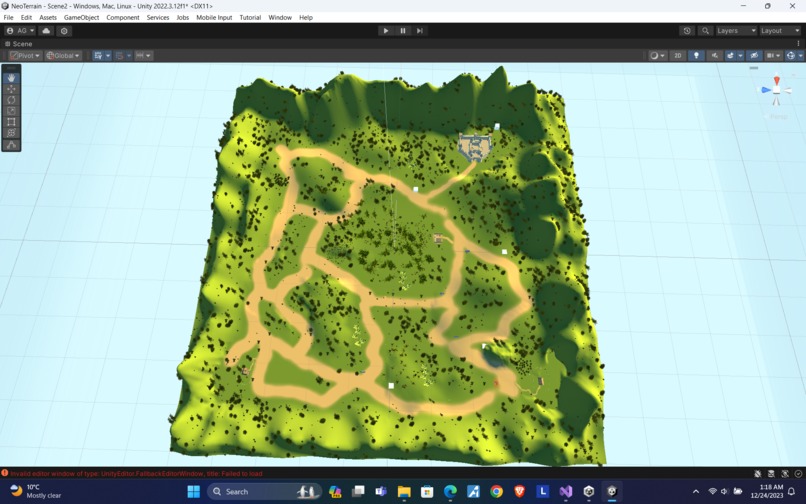Open the project settings gear icon
This screenshot has height=504, width=806.
click(x=64, y=31)
